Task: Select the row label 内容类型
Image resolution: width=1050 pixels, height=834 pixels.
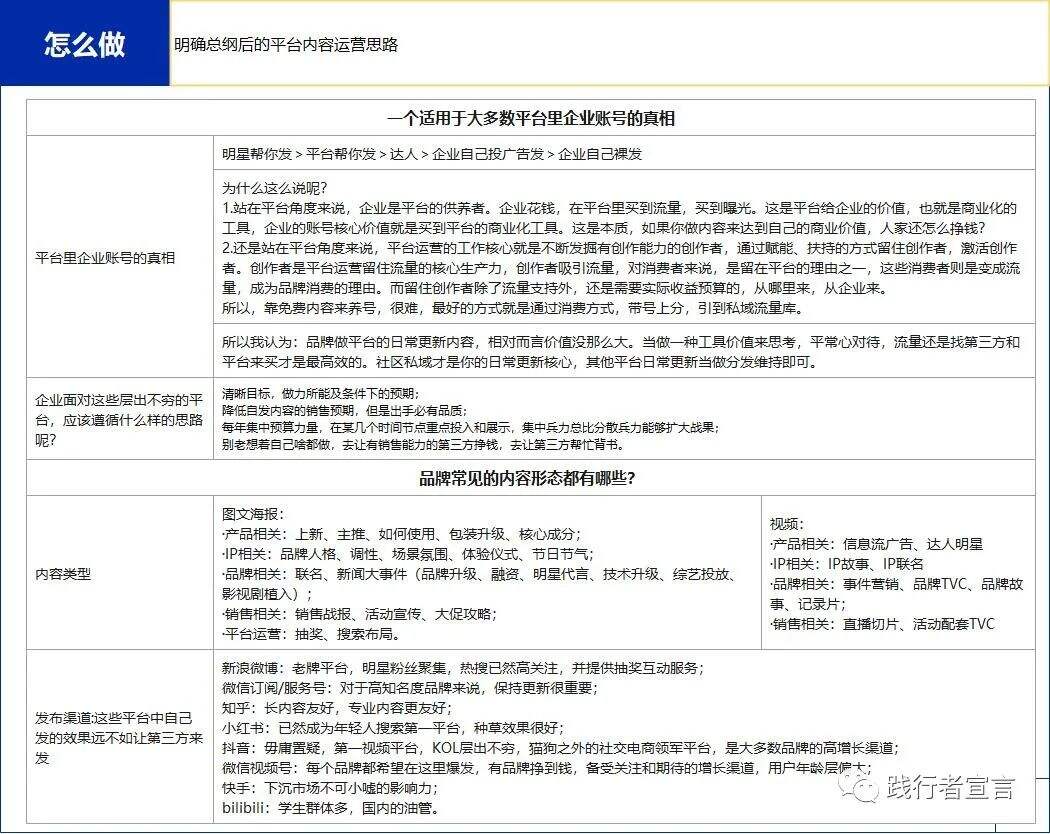Action: coord(63,574)
